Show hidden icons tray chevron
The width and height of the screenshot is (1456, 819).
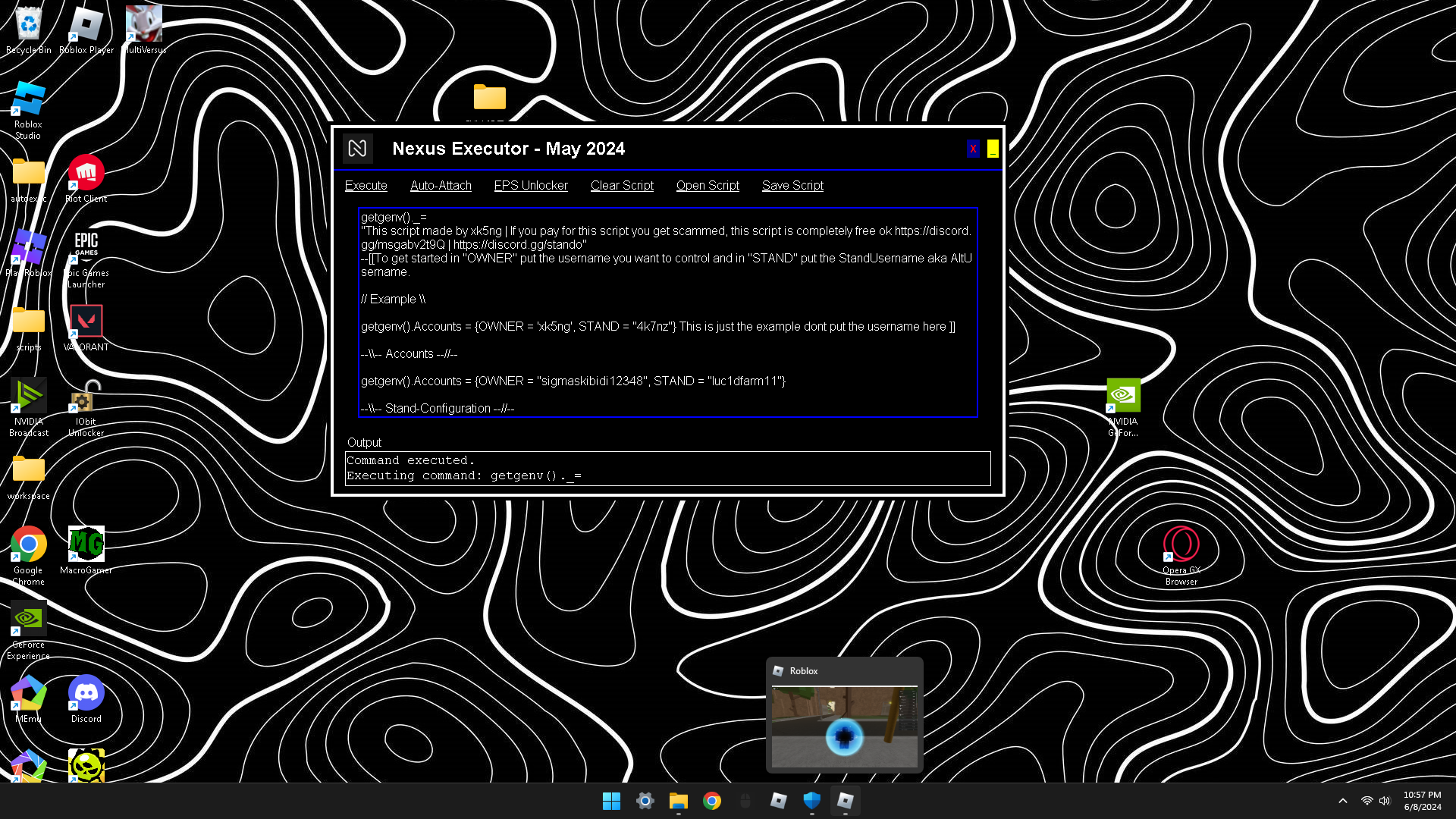[1343, 801]
